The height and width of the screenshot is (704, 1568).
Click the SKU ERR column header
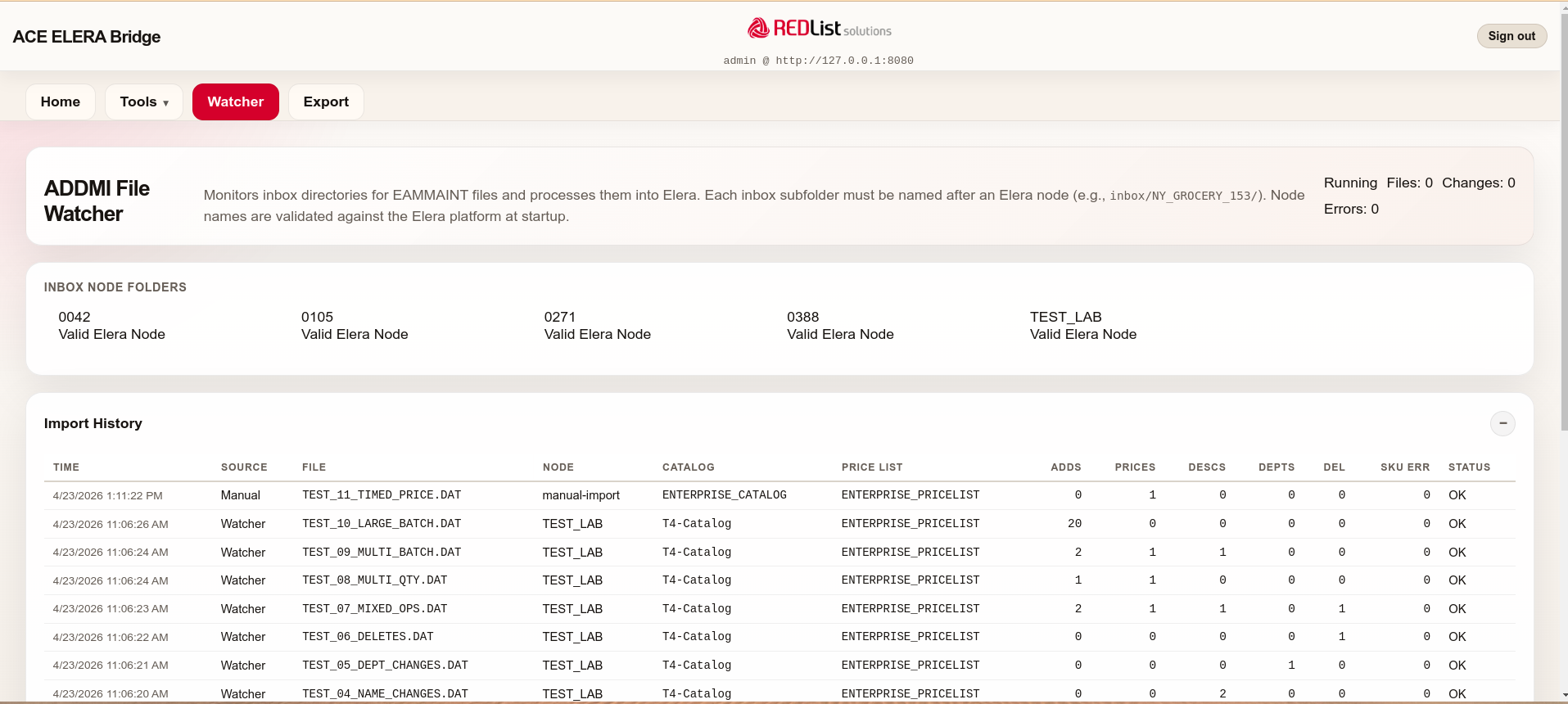click(x=1405, y=467)
